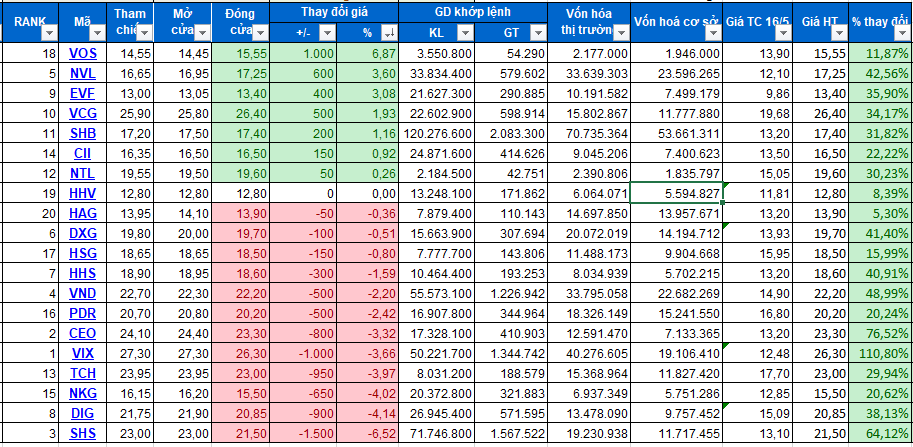Image resolution: width=913 pixels, height=447 pixels.
Task: Open the Vốn hóa thị trường filter dropdown
Action: tap(621, 33)
